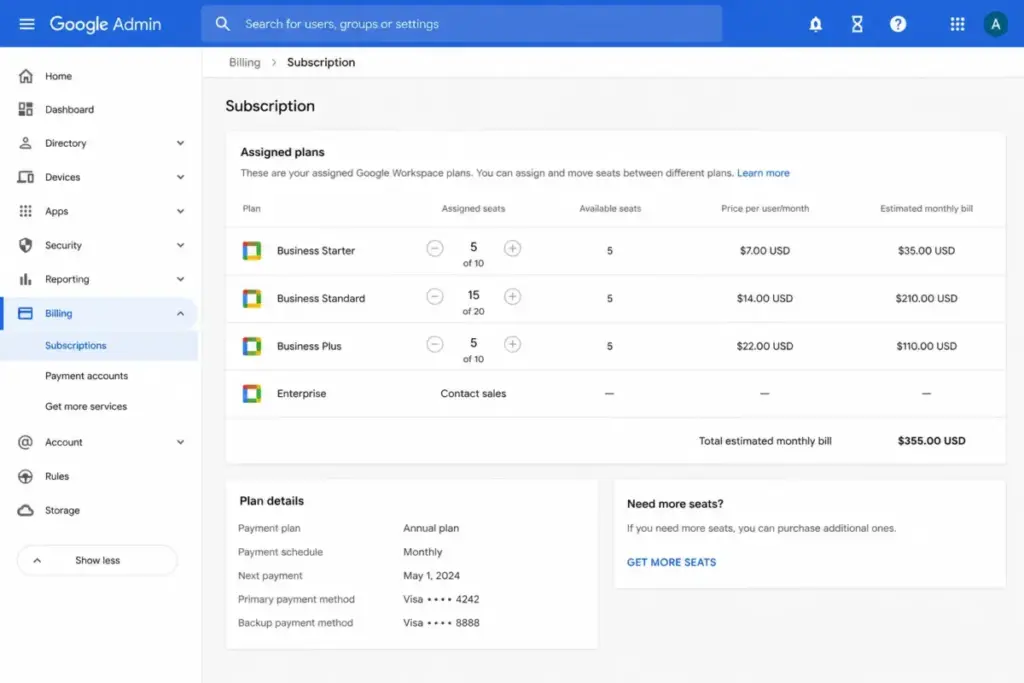Viewport: 1024px width, 683px height.
Task: Open Payment accounts
Action: [86, 376]
